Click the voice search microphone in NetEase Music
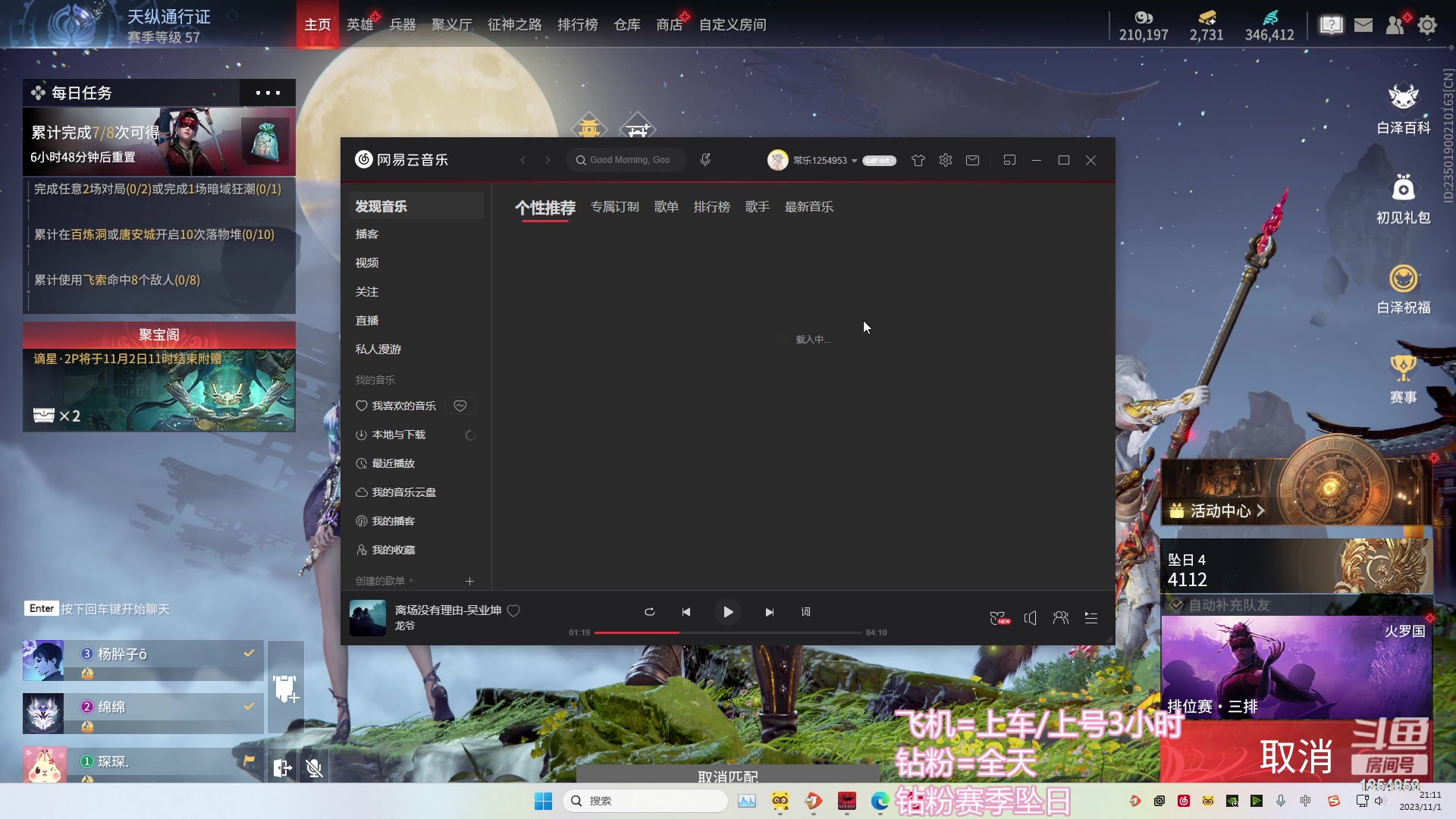 [x=705, y=160]
